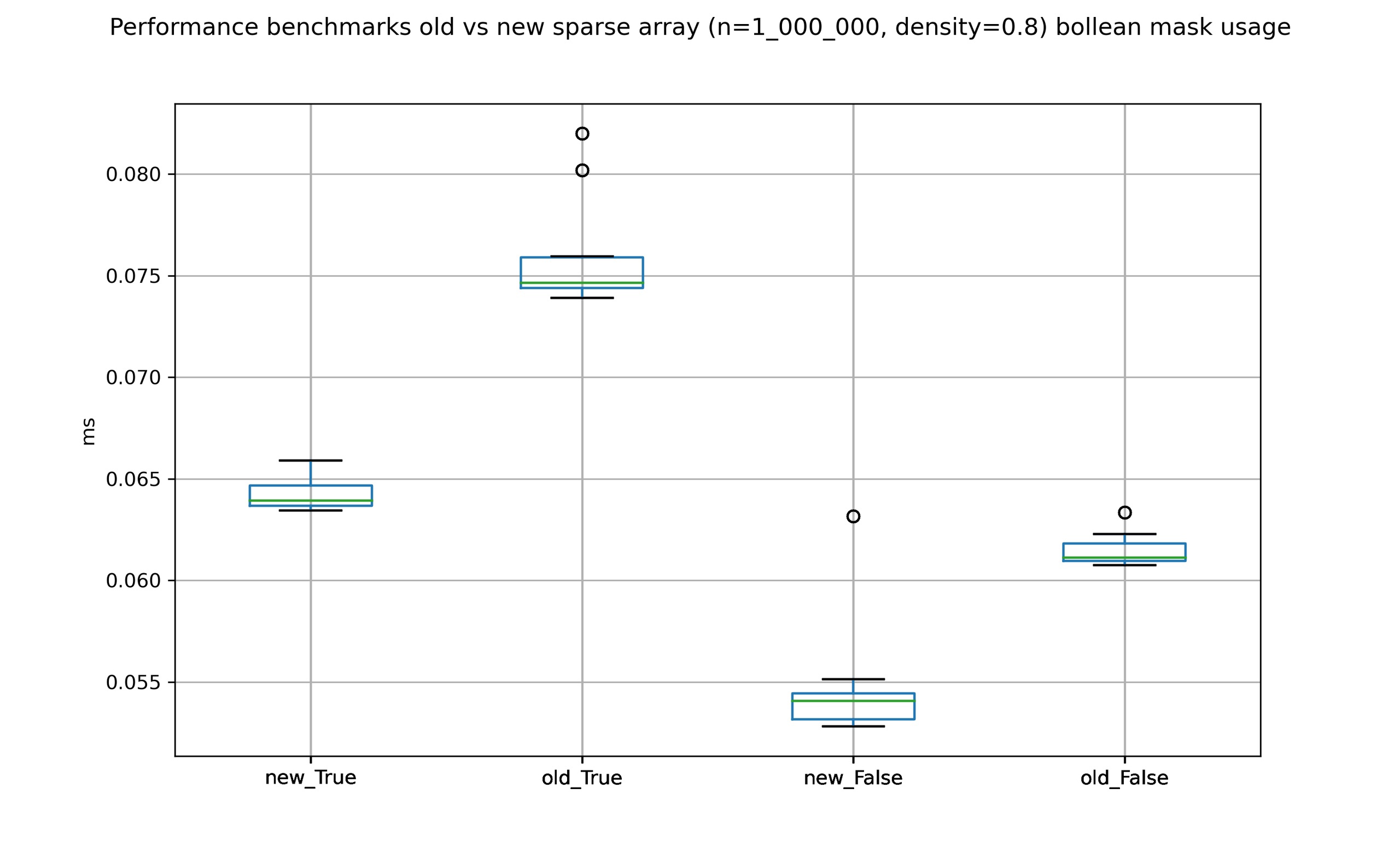Click the upper whisker cap of new_True
Screen dimensions: 1400x864
tap(310, 460)
